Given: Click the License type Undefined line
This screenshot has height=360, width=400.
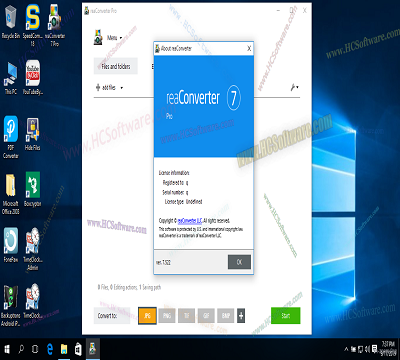Looking at the screenshot, I should click(x=183, y=202).
